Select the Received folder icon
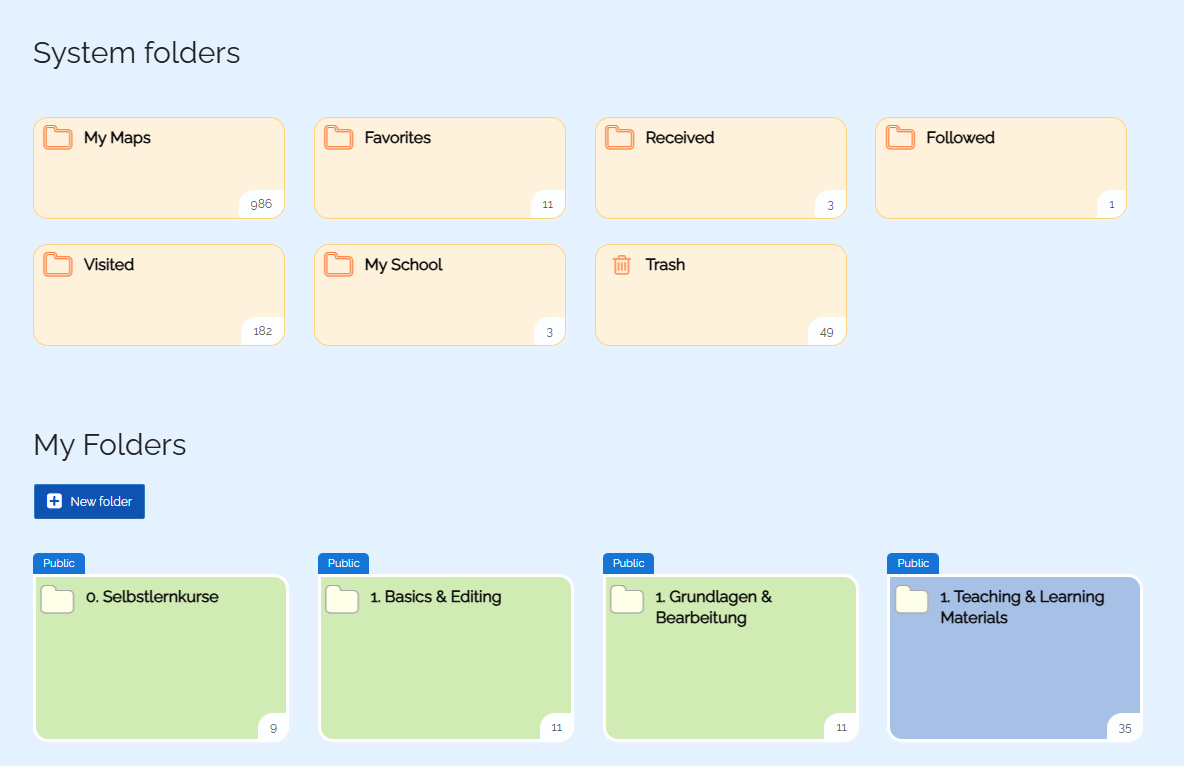 (619, 137)
